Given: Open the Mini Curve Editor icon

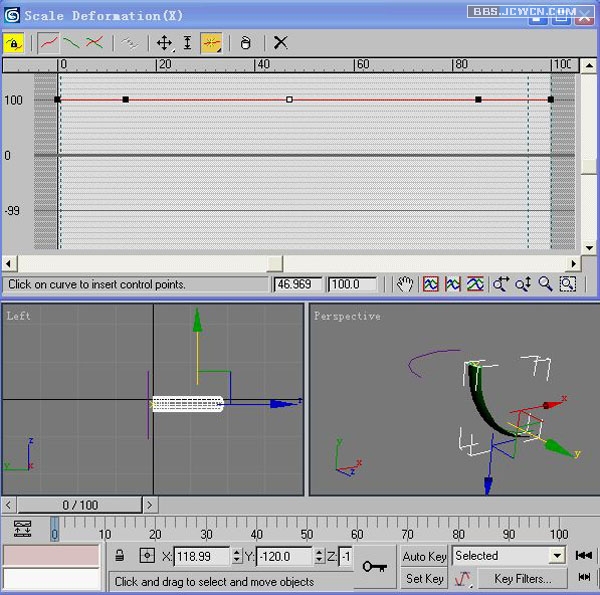Looking at the screenshot, I should 22,529.
